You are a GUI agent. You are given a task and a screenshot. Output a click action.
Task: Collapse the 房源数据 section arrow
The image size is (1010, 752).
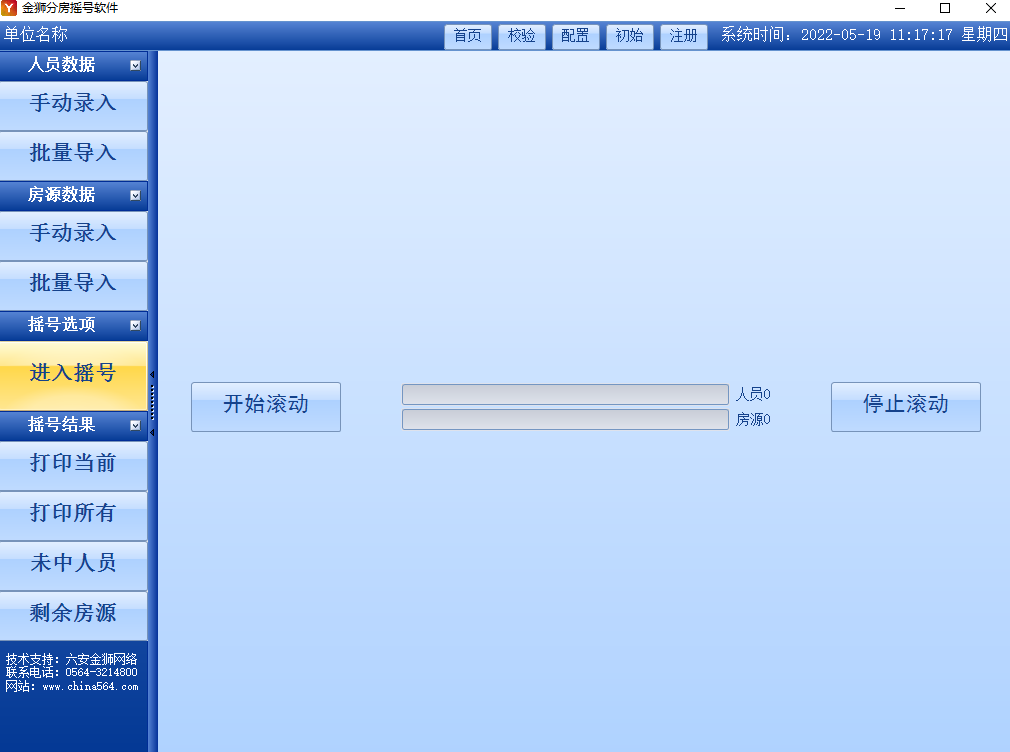[x=135, y=195]
